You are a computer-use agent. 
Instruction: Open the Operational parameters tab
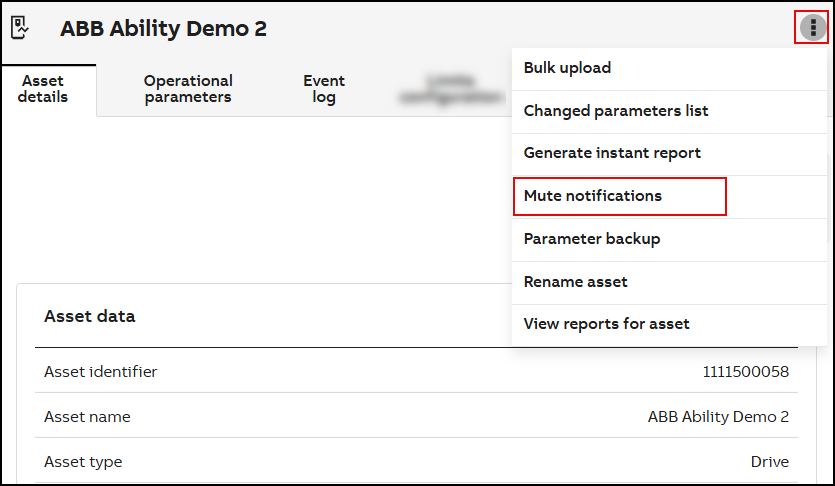[x=188, y=89]
